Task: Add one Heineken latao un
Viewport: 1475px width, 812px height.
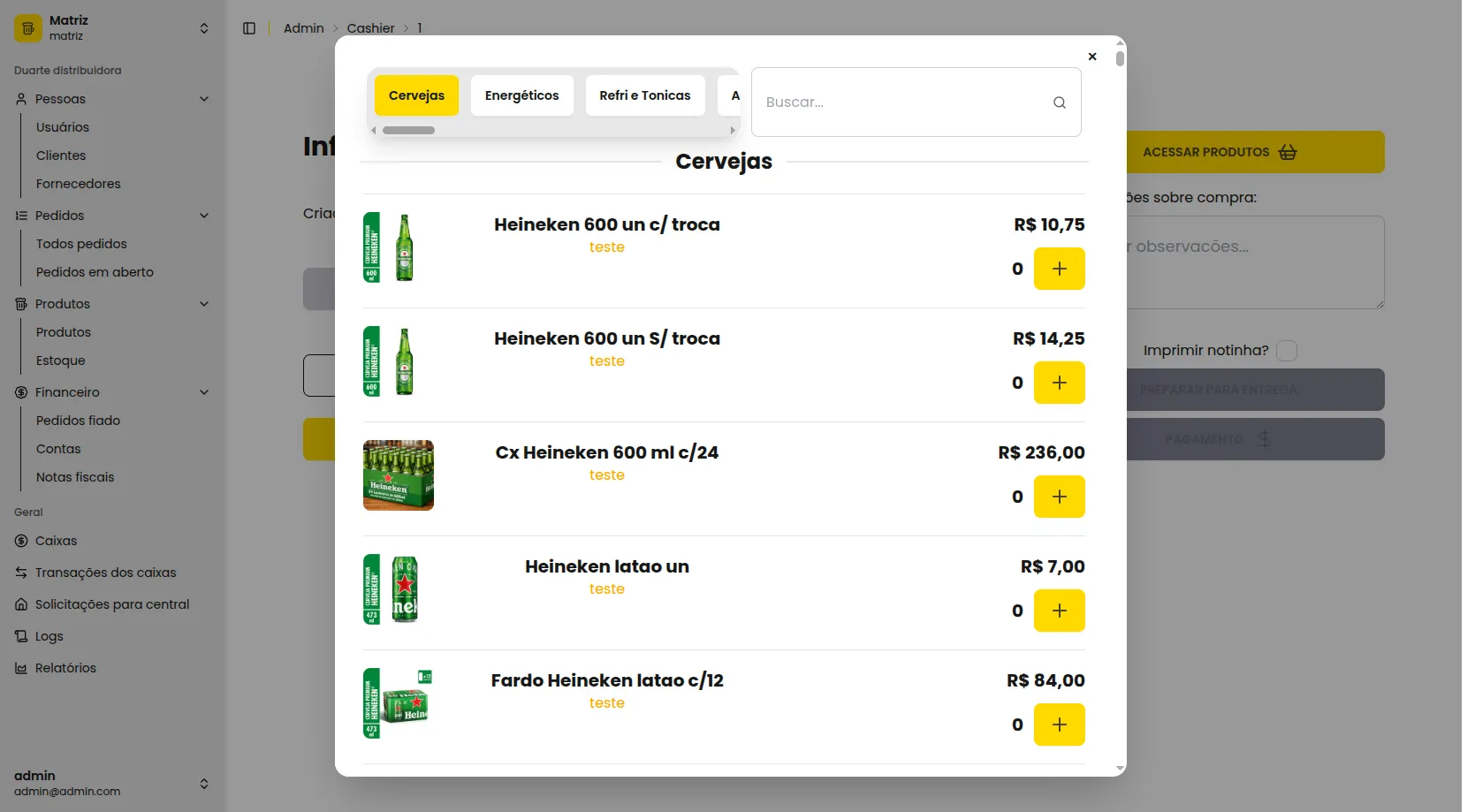Action: [x=1059, y=611]
